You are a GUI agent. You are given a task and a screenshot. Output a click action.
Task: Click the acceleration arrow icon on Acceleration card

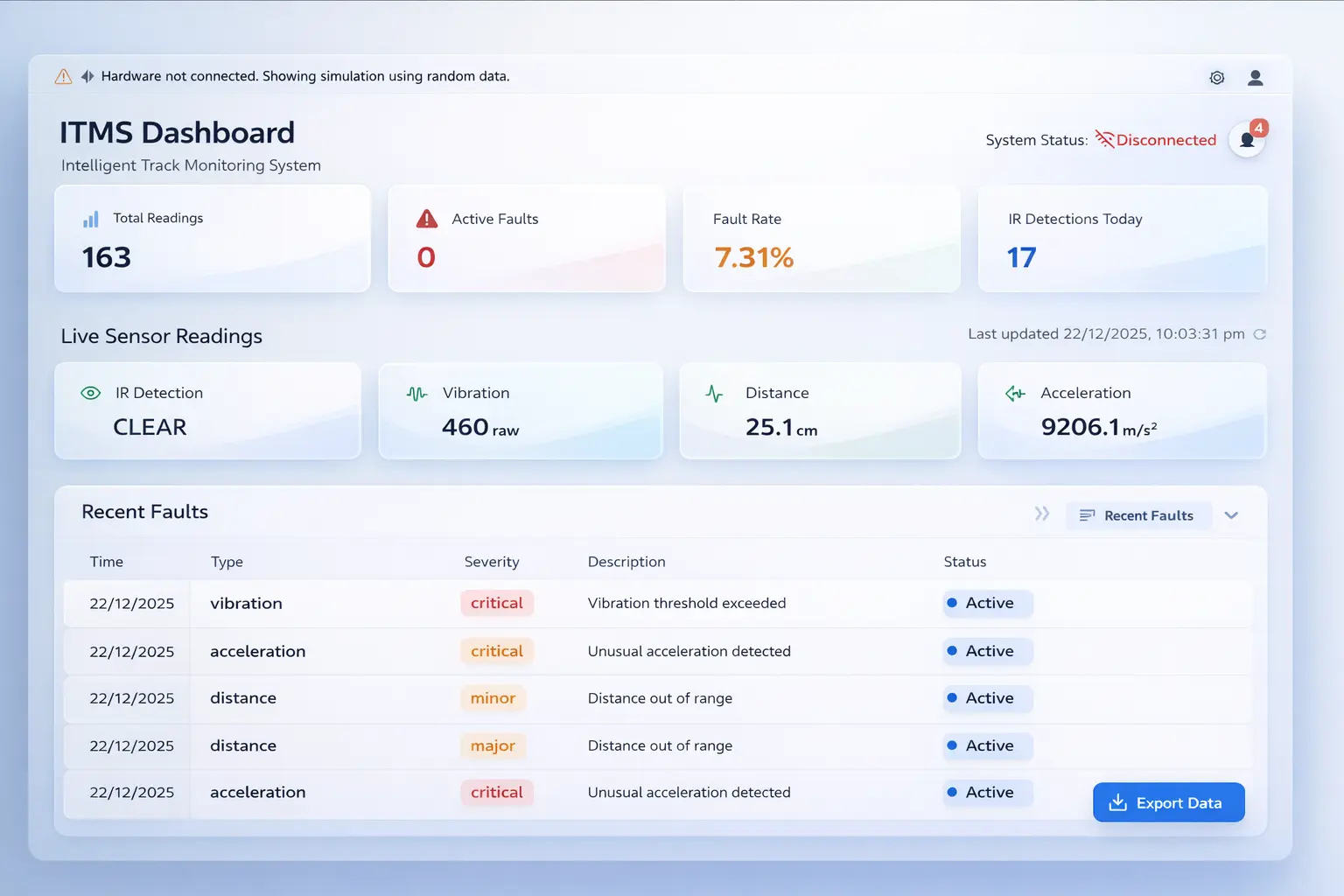coord(1014,394)
